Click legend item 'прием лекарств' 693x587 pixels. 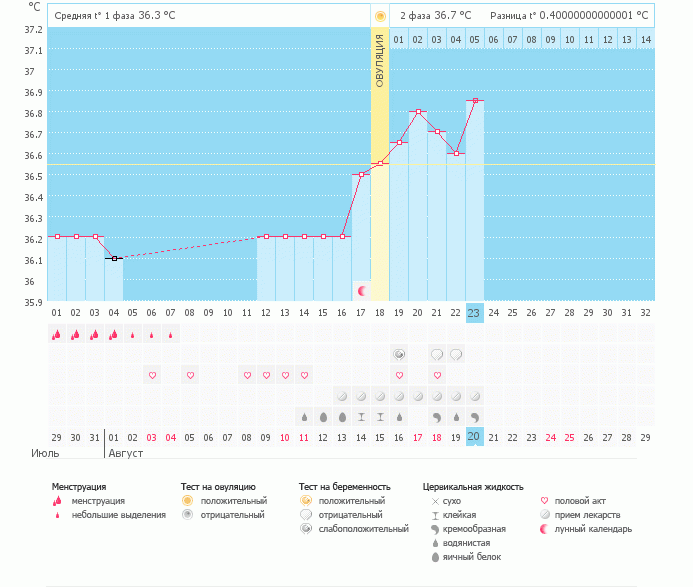tap(587, 515)
